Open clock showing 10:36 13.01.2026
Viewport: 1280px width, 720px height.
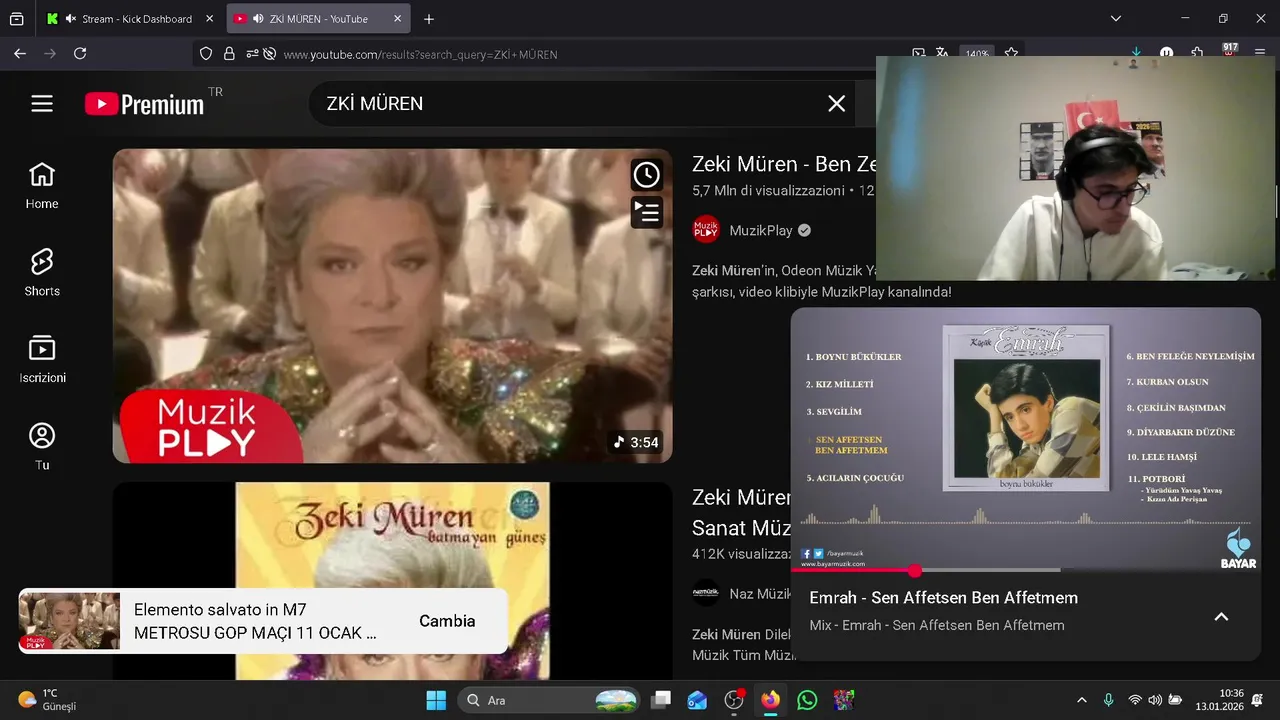(x=1219, y=700)
